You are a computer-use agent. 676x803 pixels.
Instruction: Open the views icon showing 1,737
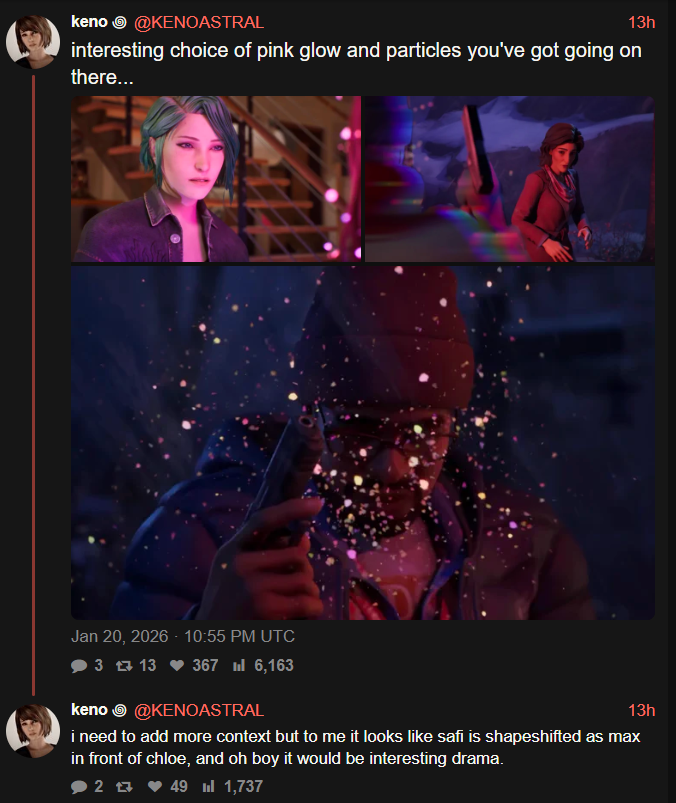coord(208,786)
